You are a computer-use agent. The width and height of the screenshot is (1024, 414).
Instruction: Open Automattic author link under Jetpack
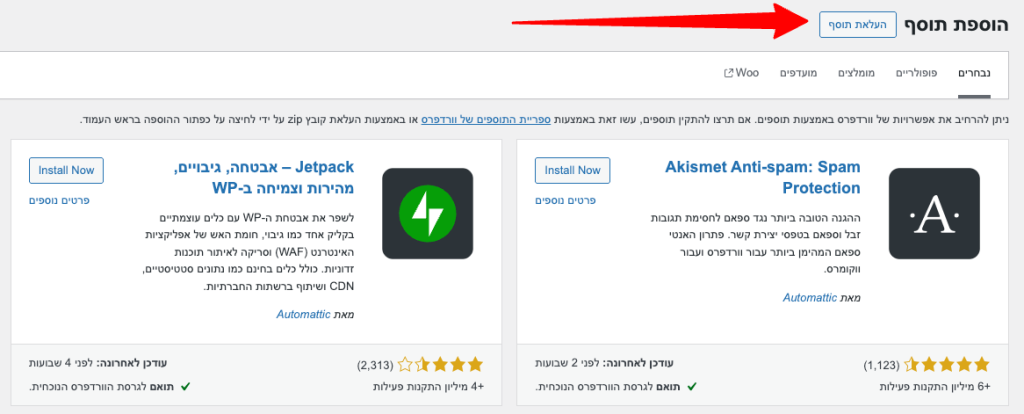[x=309, y=314]
